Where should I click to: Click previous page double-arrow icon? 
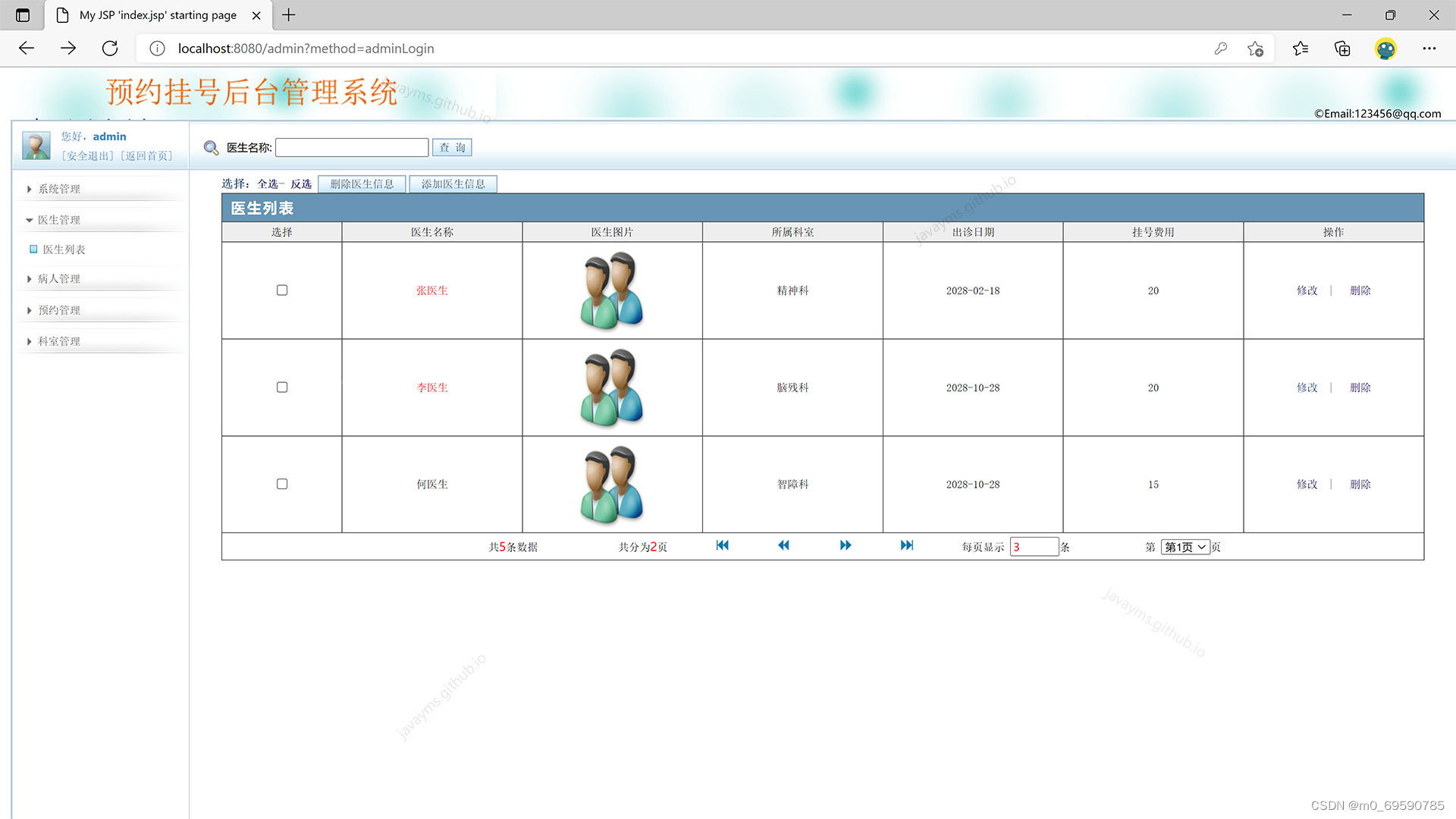[x=783, y=545]
